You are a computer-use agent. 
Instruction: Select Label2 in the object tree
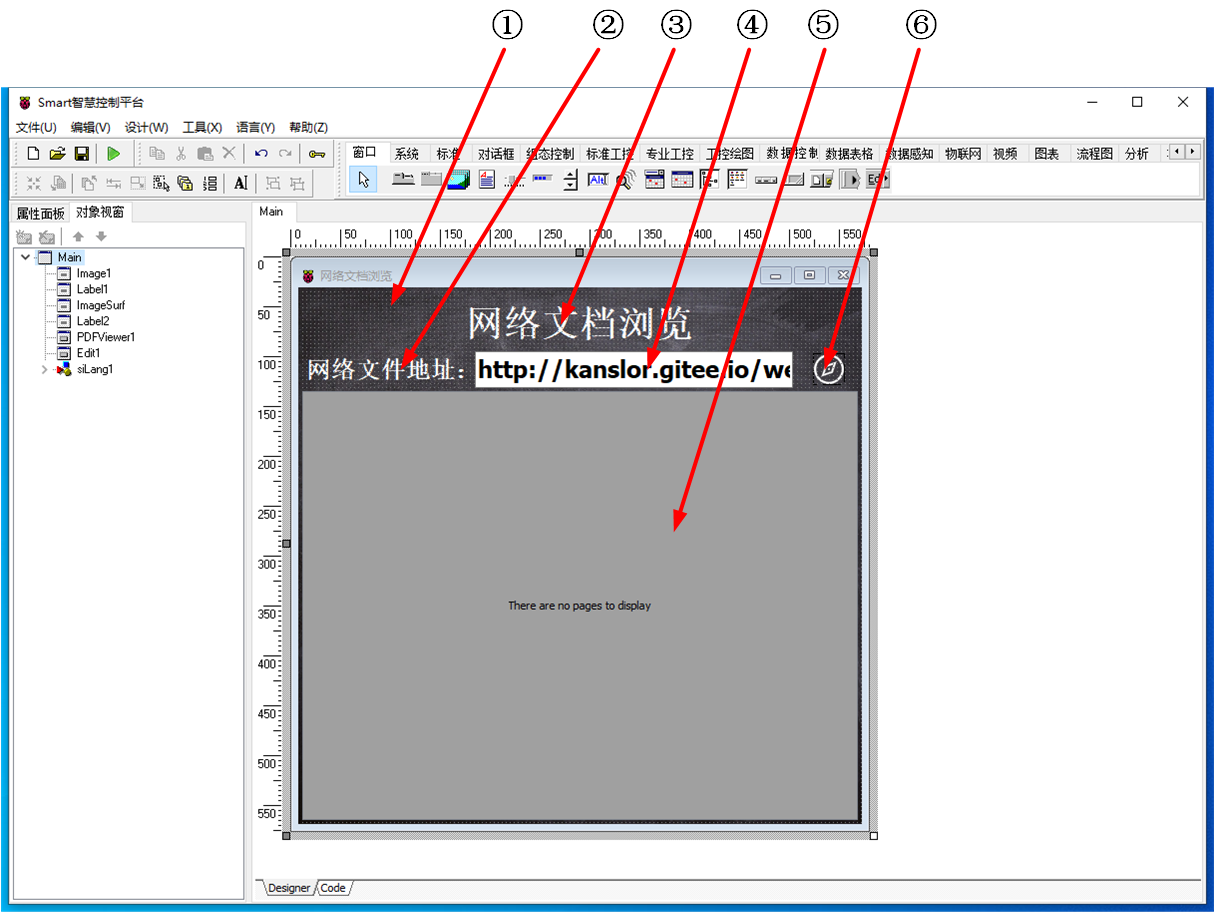point(93,321)
